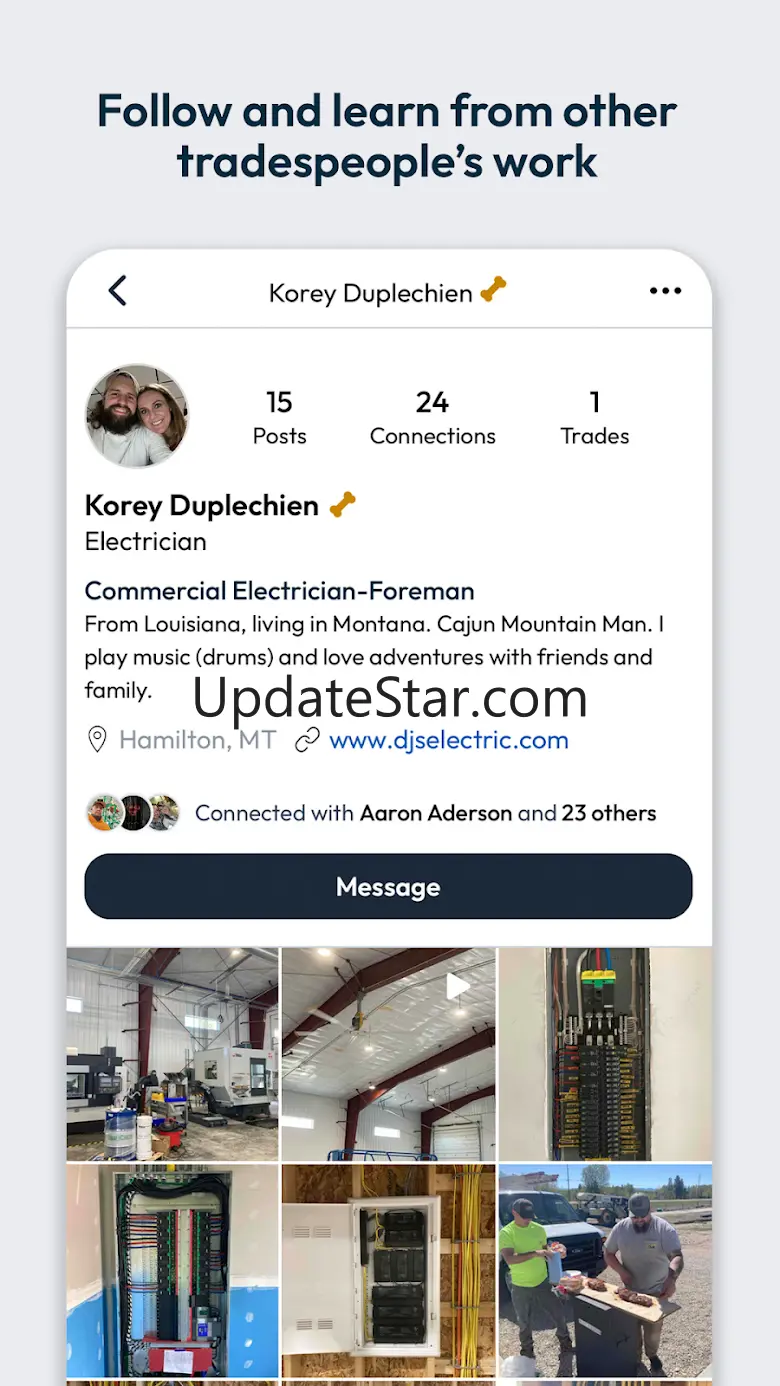Viewport: 780px width, 1386px height.
Task: Tap the 23 others connections link
Action: (609, 813)
